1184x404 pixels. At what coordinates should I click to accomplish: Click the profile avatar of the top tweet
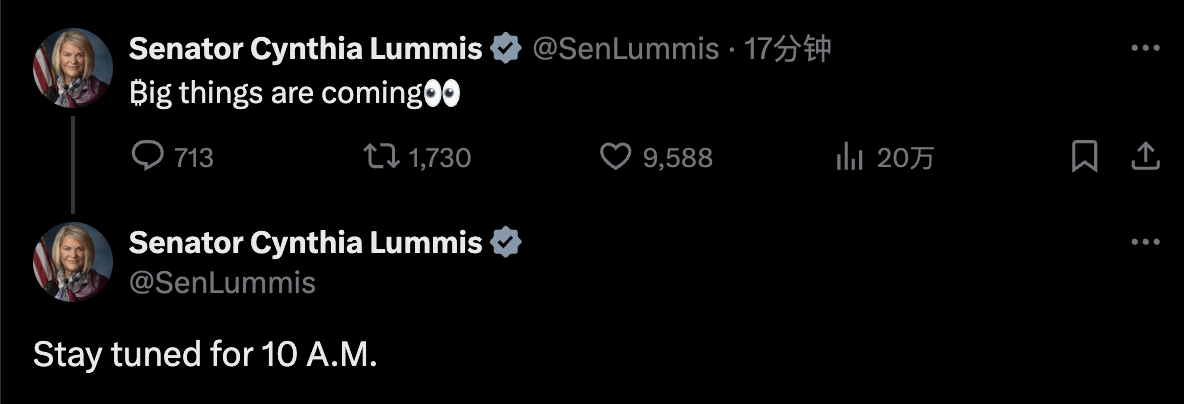pyautogui.click(x=72, y=66)
